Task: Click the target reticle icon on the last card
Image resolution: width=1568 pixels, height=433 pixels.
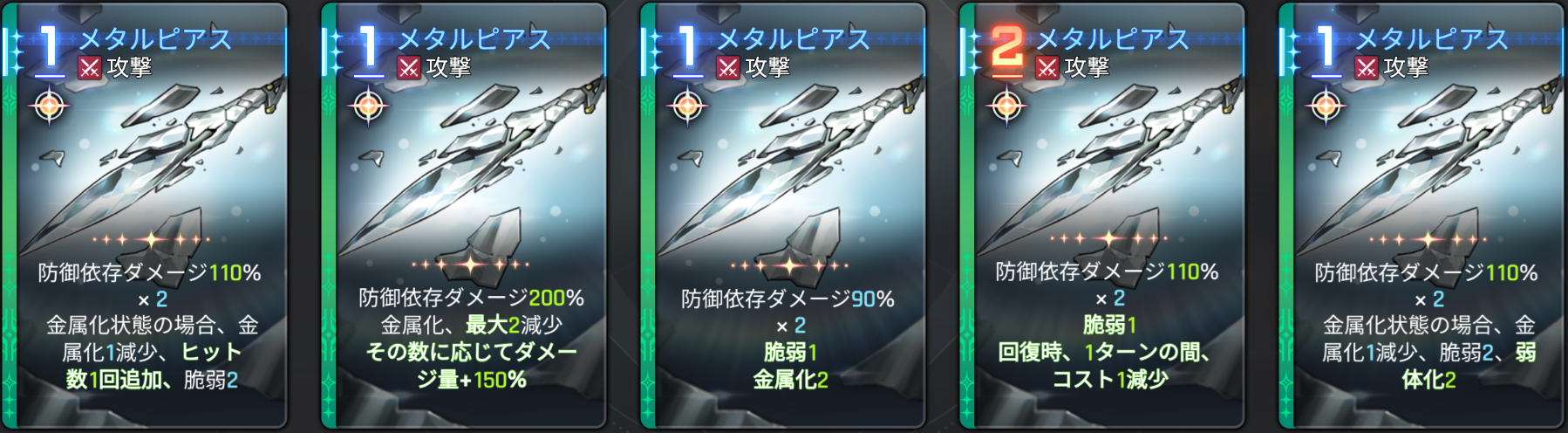Action: (x=1326, y=107)
